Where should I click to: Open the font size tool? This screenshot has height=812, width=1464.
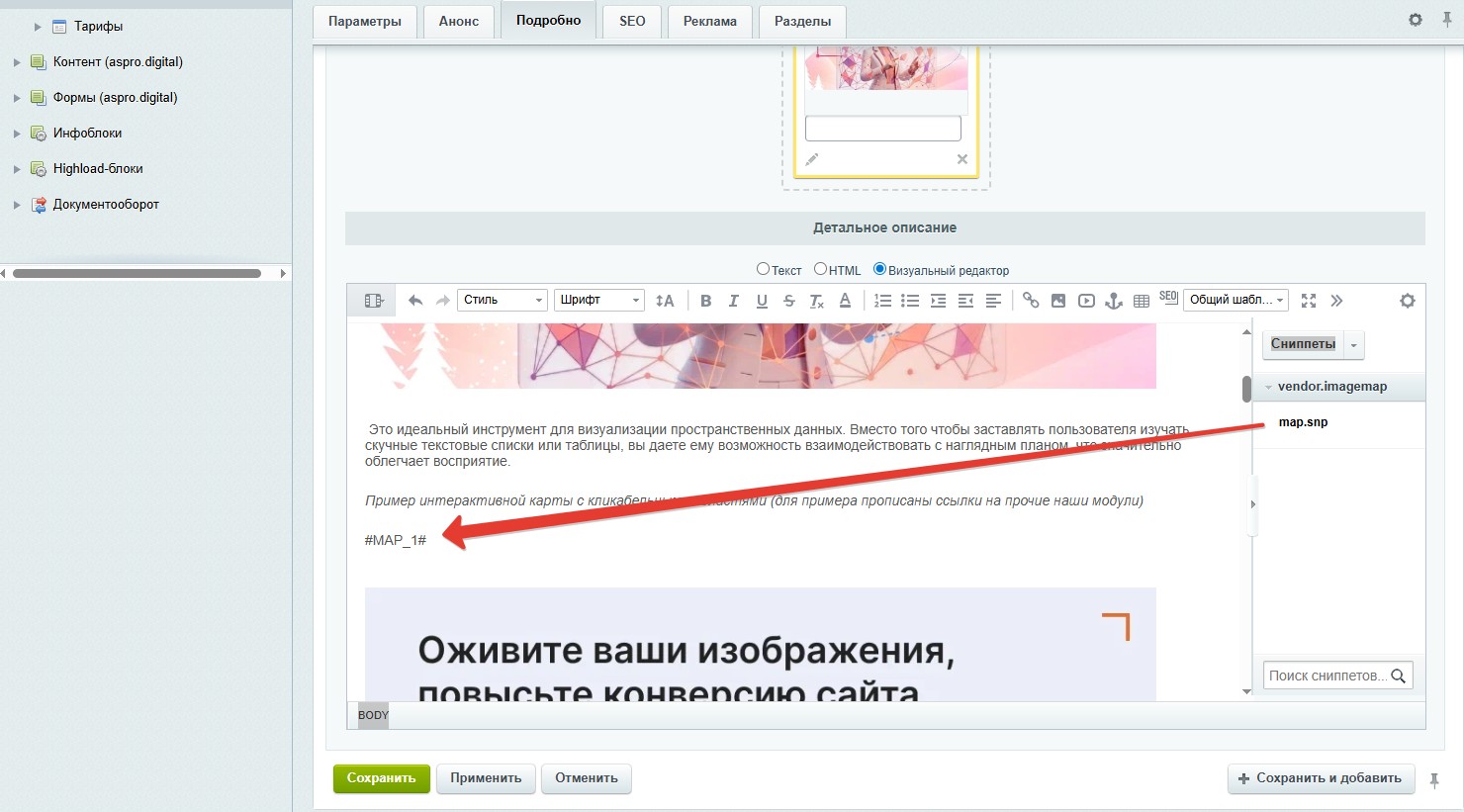665,301
